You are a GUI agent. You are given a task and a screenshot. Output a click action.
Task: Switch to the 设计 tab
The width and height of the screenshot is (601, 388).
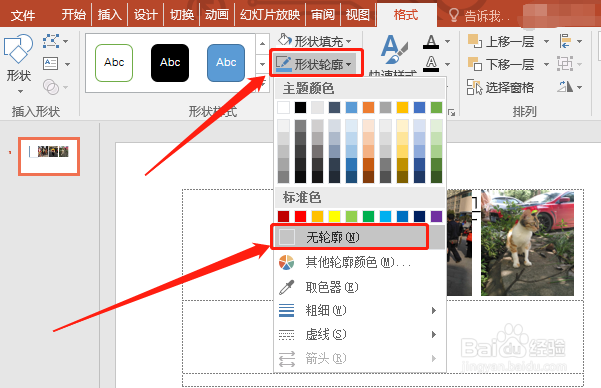(x=145, y=15)
